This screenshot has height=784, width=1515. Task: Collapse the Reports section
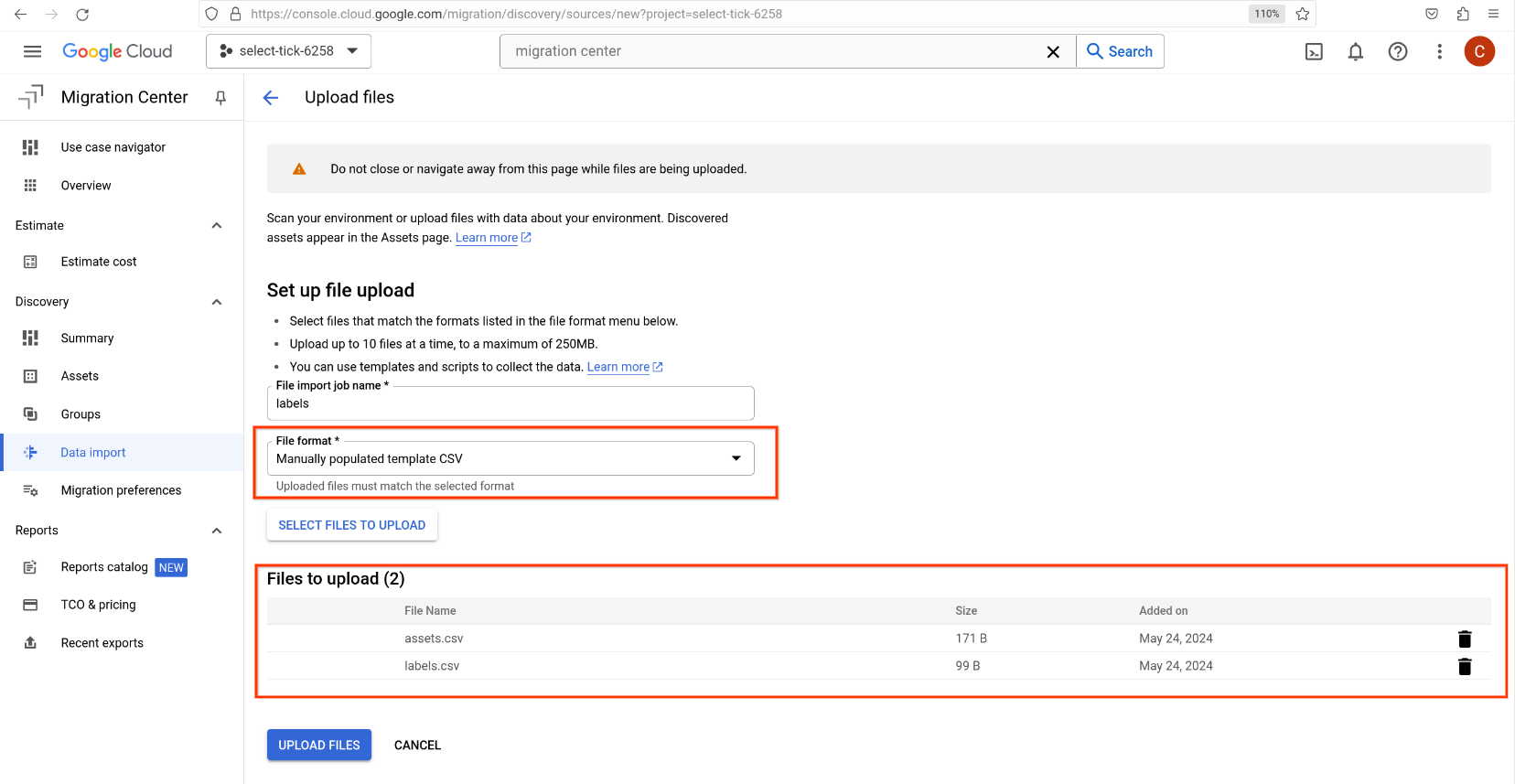tap(217, 531)
